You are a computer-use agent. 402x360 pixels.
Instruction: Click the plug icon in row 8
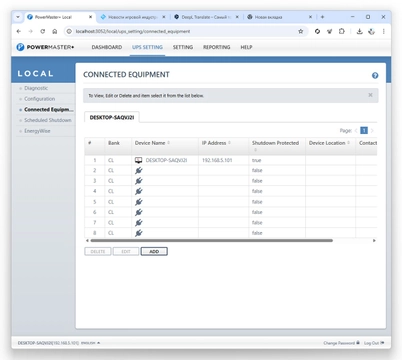139,233
